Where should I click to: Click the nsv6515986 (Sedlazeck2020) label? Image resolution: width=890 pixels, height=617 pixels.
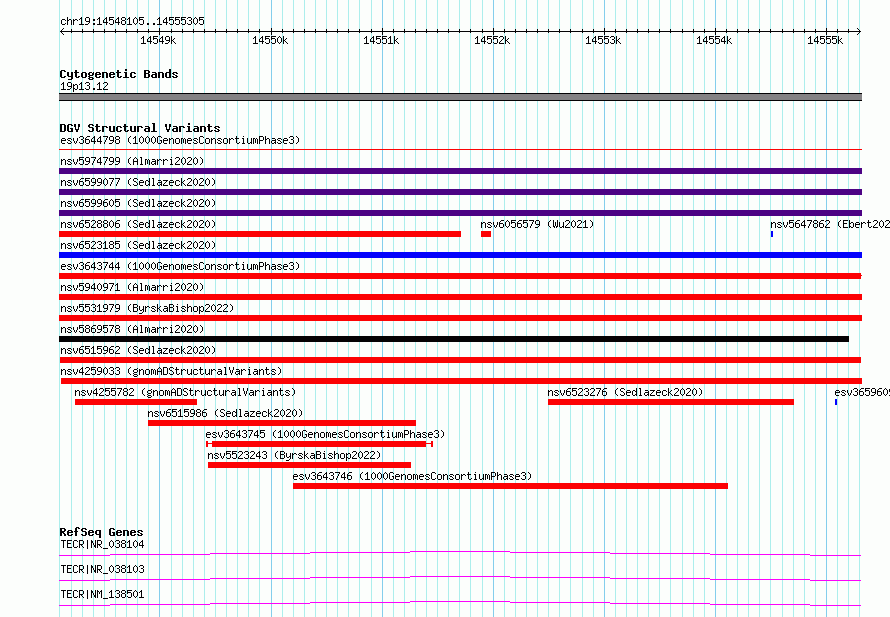(x=225, y=413)
